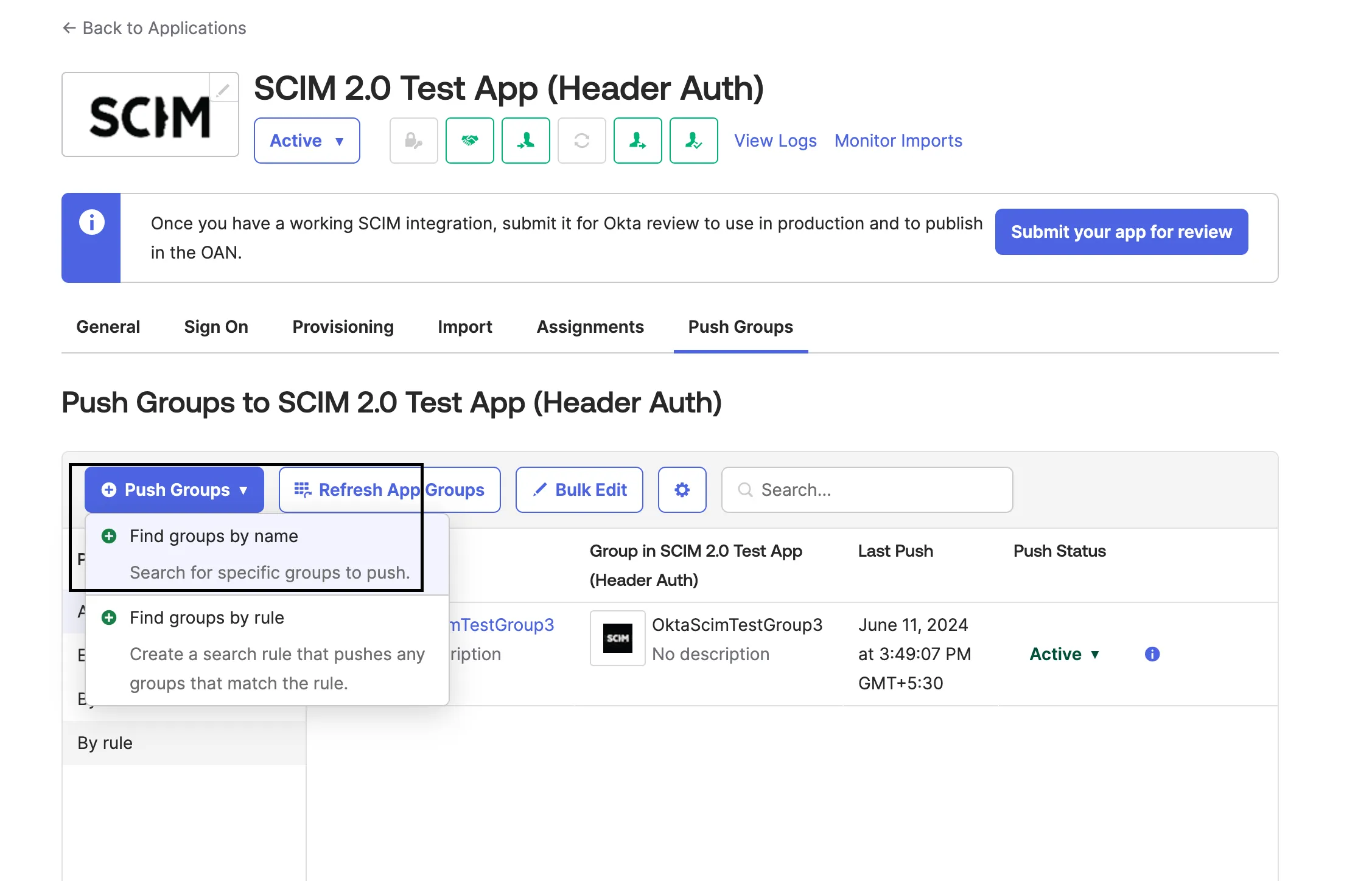Viewport: 1372px width, 881px height.
Task: Click the greyed lock and key icon
Action: pos(414,141)
